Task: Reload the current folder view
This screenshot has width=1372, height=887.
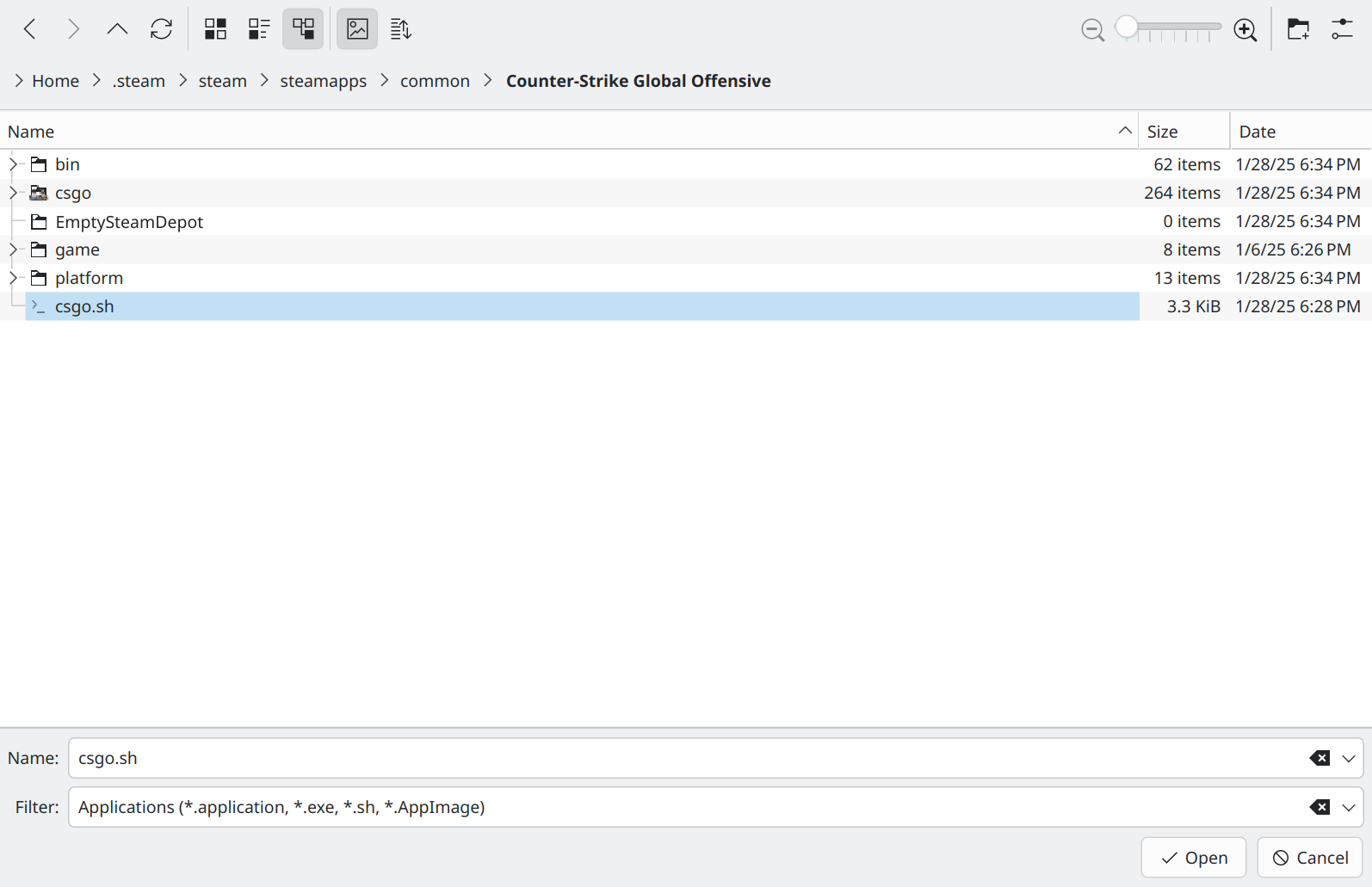Action: pos(161,29)
